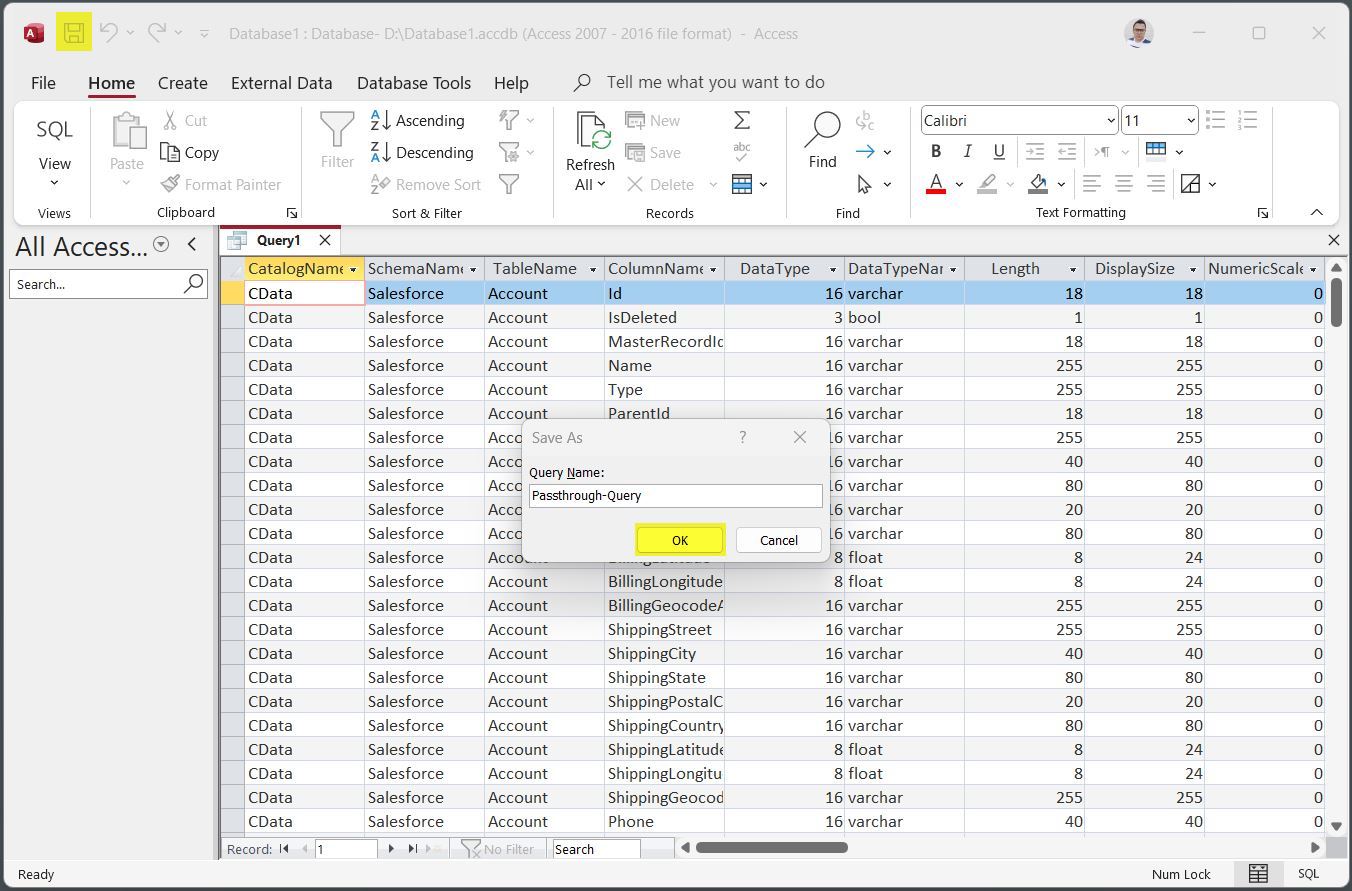Sort using the Ascending button

(418, 120)
